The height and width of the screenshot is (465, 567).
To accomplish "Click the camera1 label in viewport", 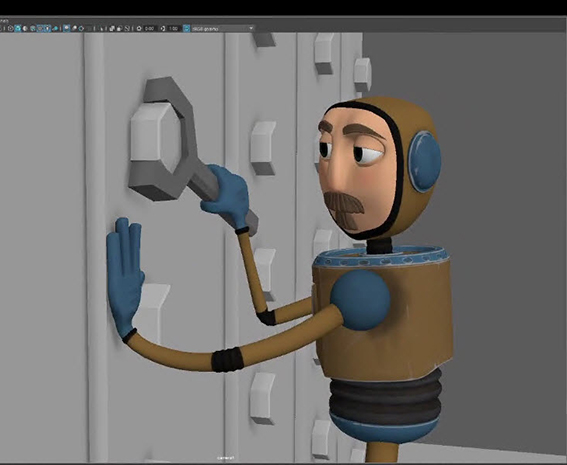I will pyautogui.click(x=225, y=458).
